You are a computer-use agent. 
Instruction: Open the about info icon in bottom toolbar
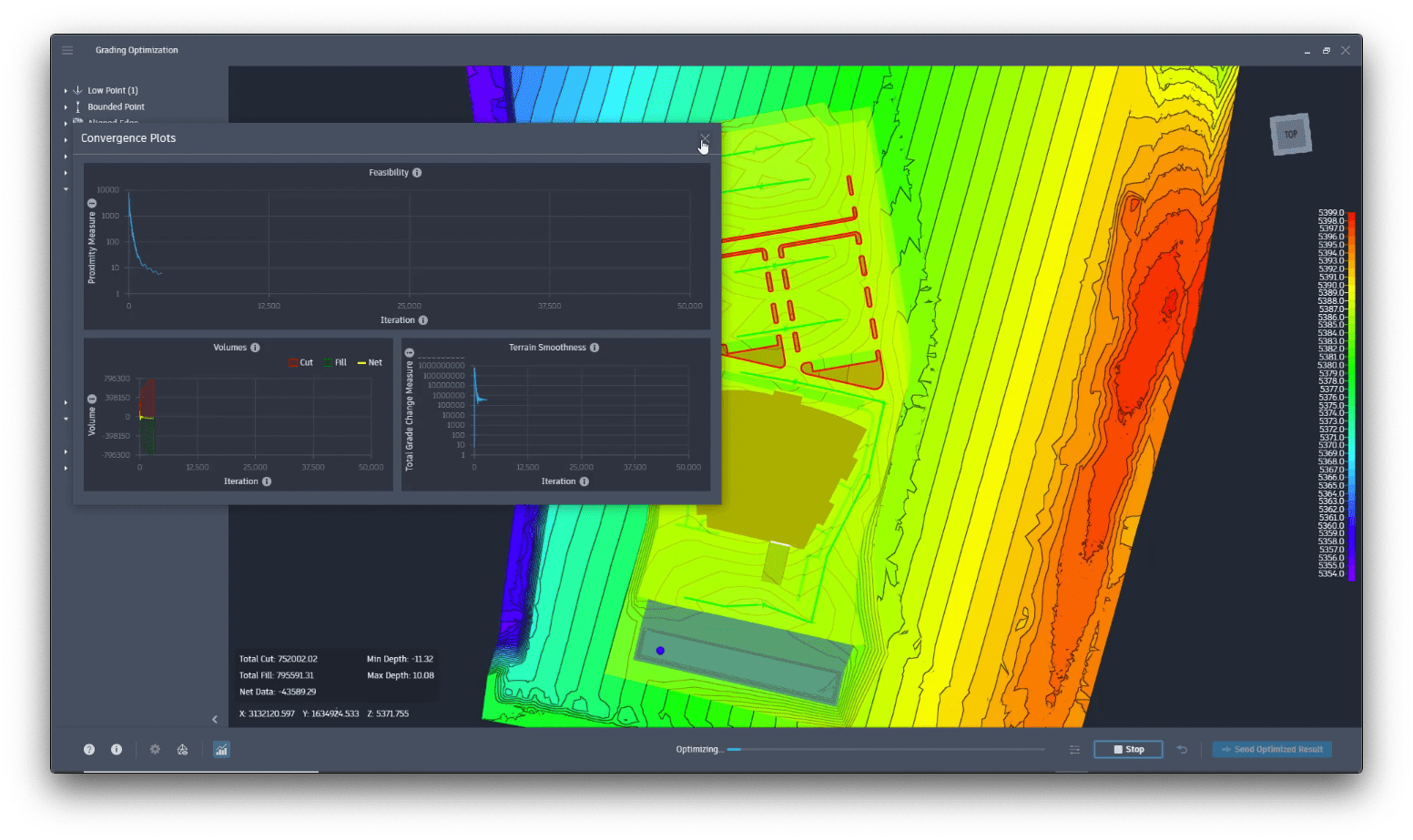(117, 750)
